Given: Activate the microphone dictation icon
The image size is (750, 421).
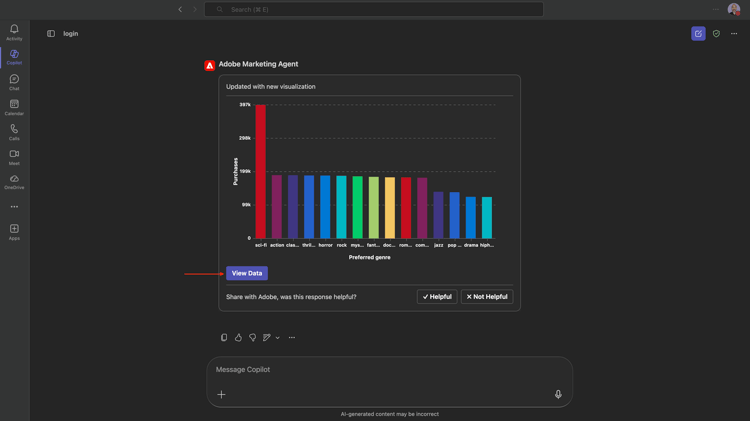Looking at the screenshot, I should tap(558, 394).
